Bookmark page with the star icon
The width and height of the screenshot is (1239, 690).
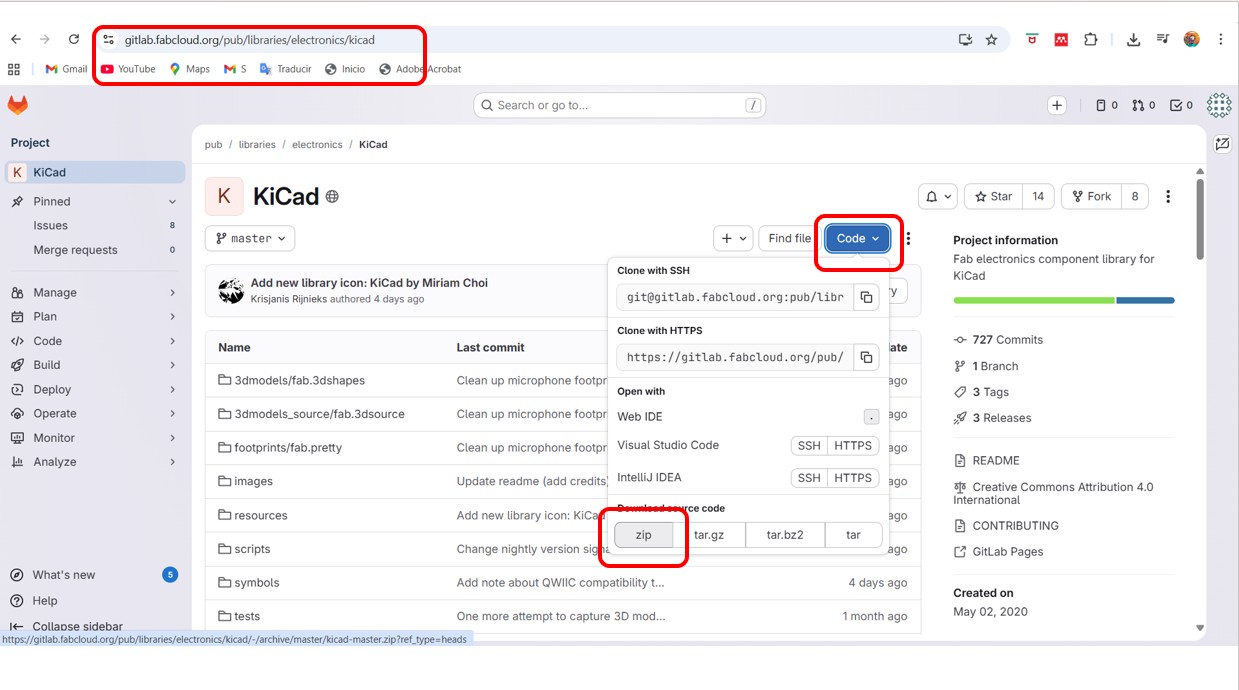coord(991,39)
